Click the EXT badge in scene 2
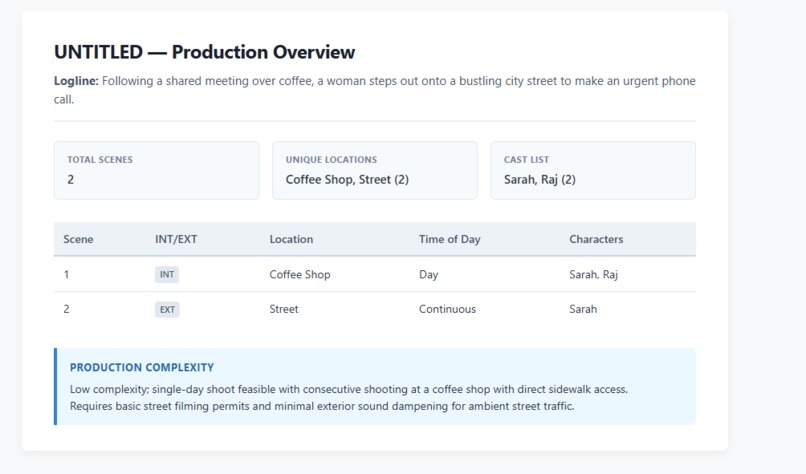This screenshot has height=474, width=806. point(167,309)
